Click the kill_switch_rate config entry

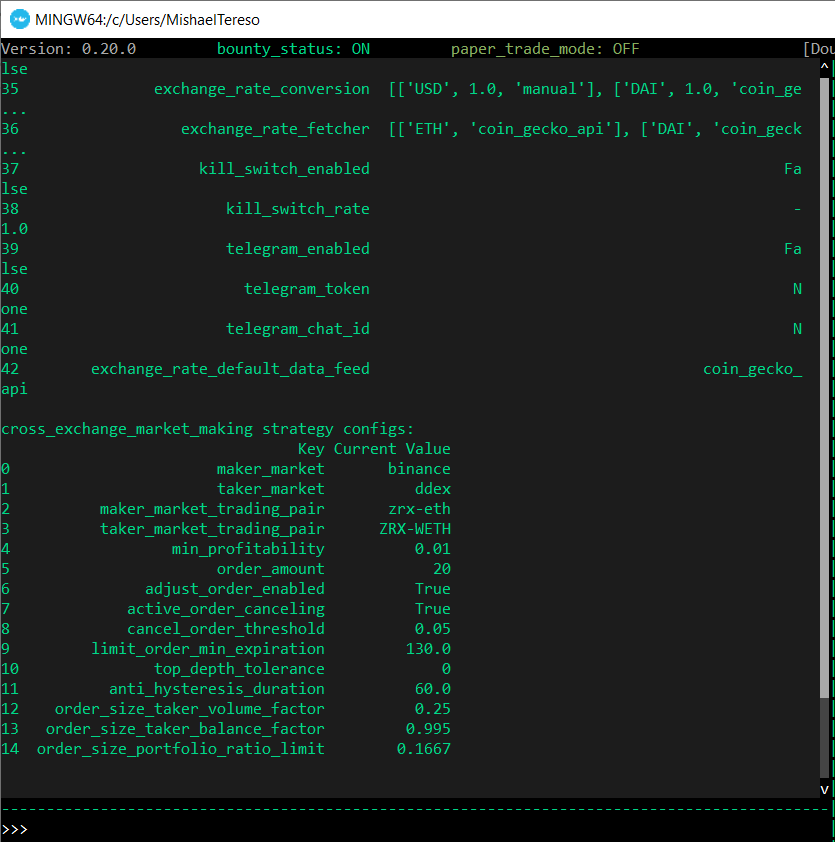tap(298, 208)
